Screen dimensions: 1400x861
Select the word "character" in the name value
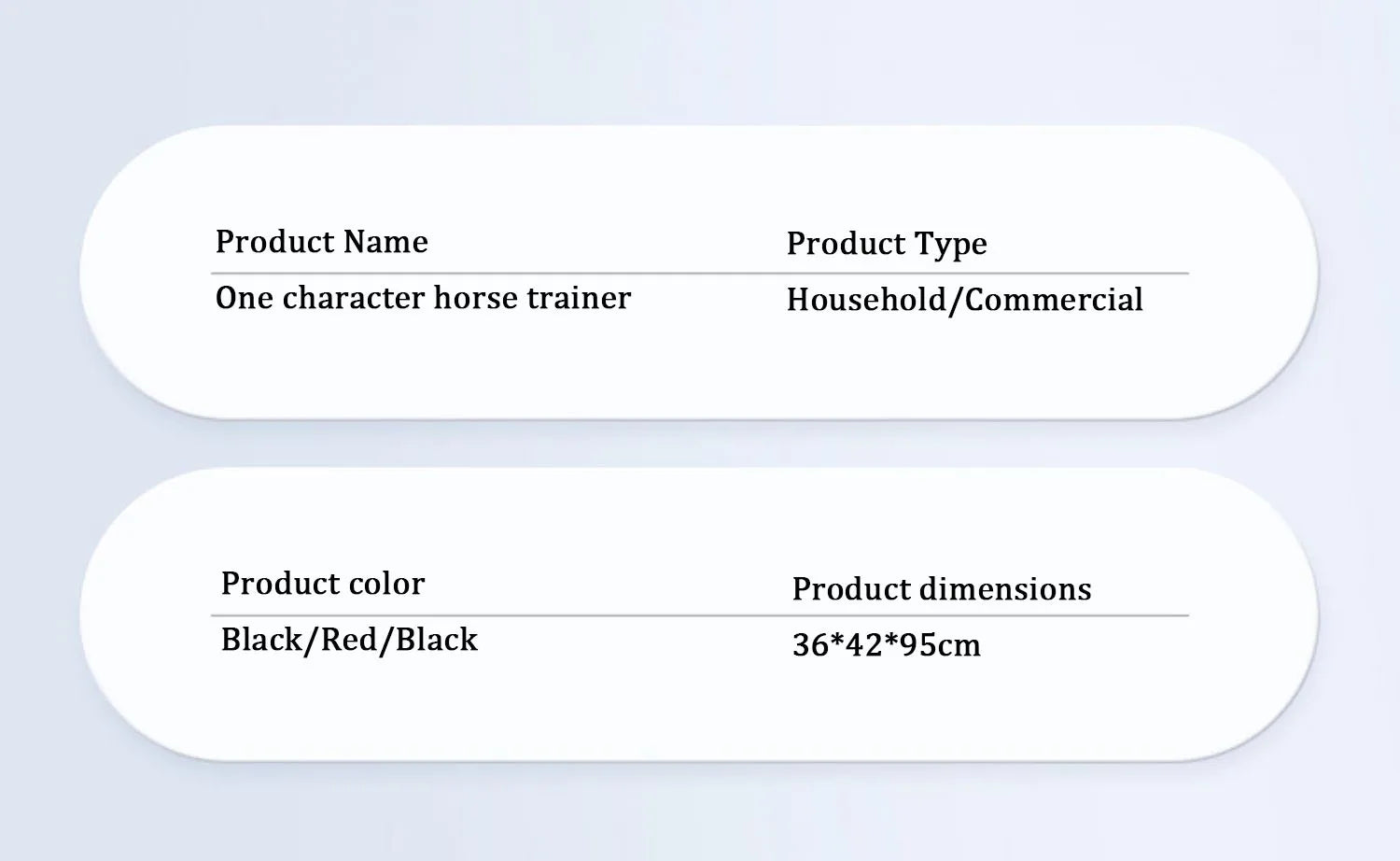pos(354,298)
